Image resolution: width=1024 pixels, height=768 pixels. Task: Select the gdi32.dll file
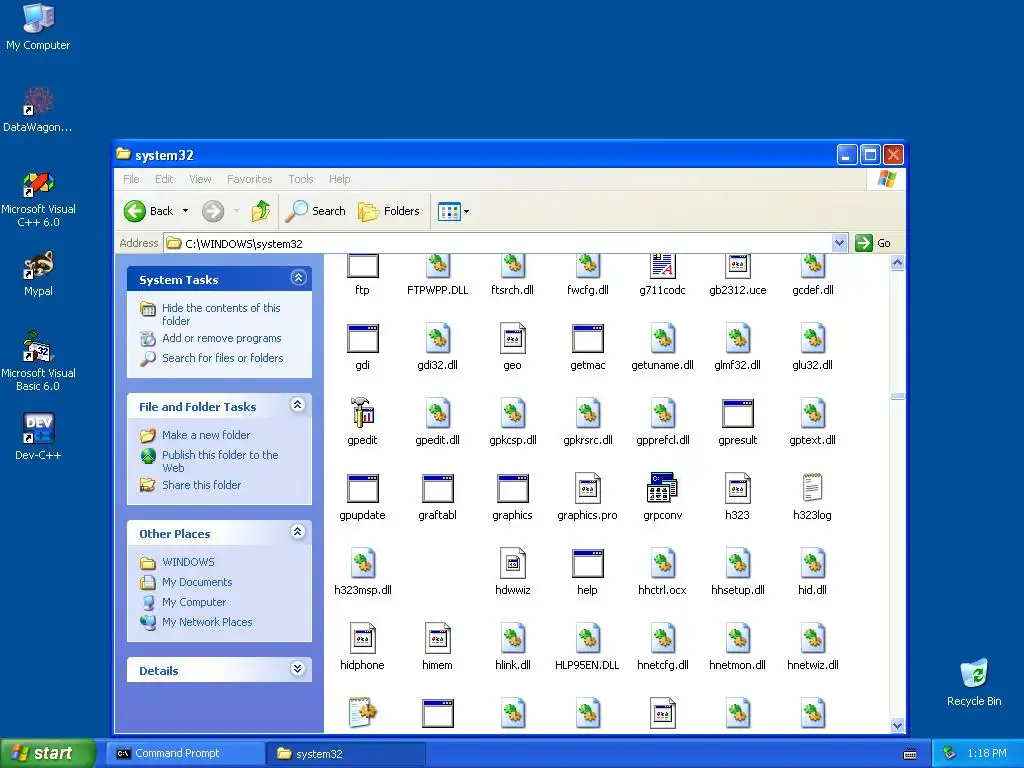coord(438,339)
